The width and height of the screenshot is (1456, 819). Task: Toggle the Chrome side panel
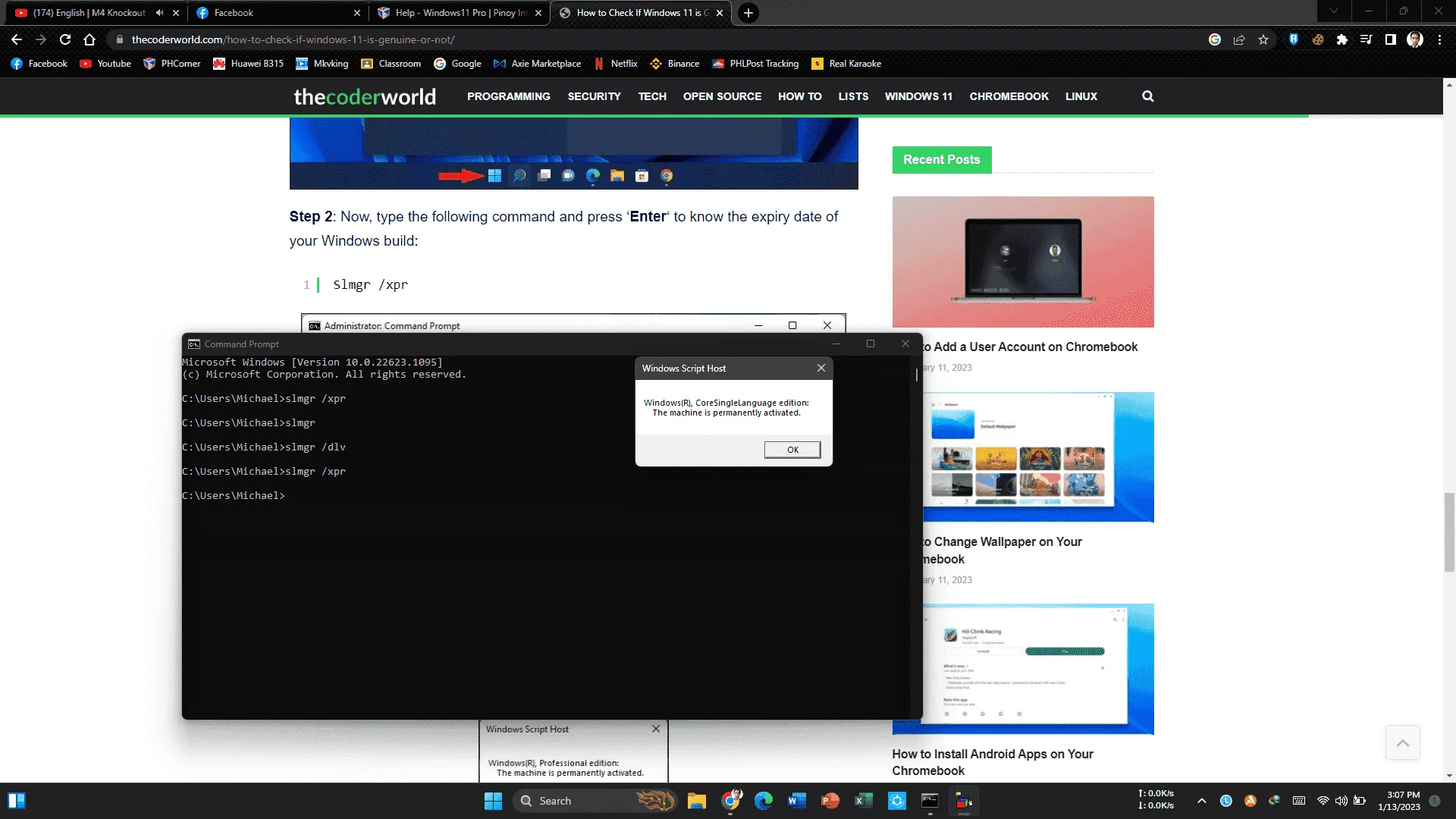tap(1391, 39)
